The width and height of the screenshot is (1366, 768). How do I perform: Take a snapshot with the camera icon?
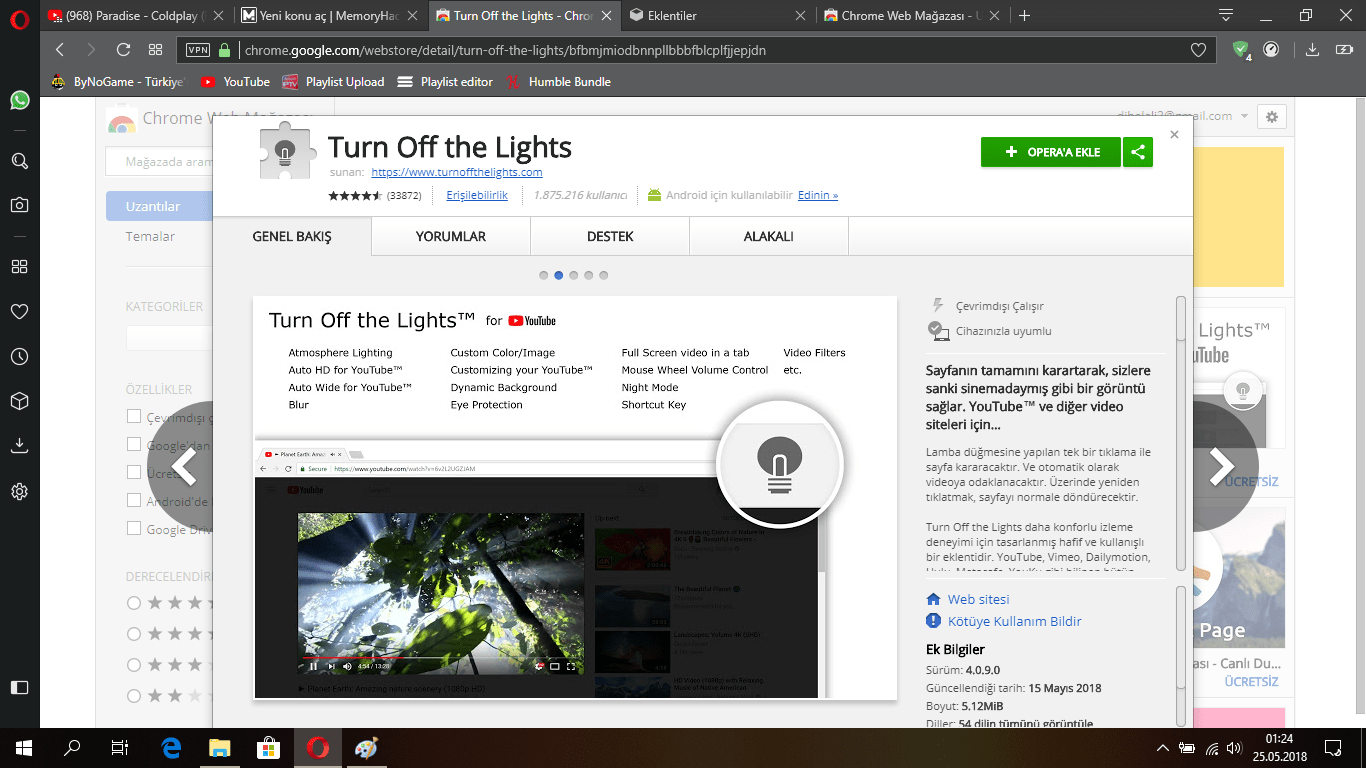pos(19,205)
